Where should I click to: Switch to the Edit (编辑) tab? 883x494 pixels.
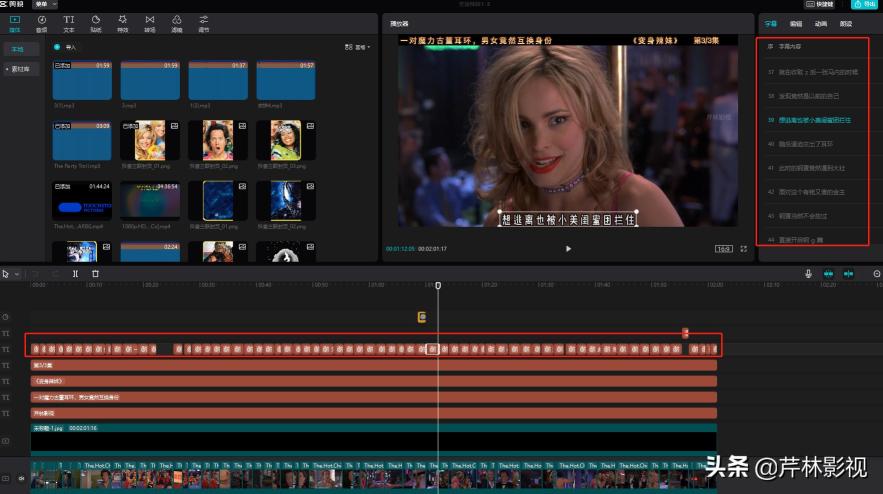tap(796, 24)
